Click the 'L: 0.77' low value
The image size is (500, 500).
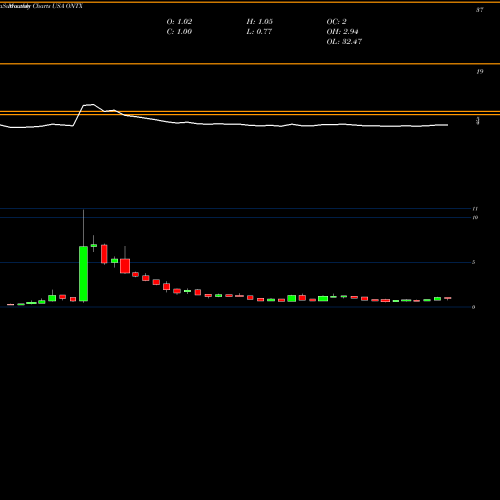click(x=259, y=32)
